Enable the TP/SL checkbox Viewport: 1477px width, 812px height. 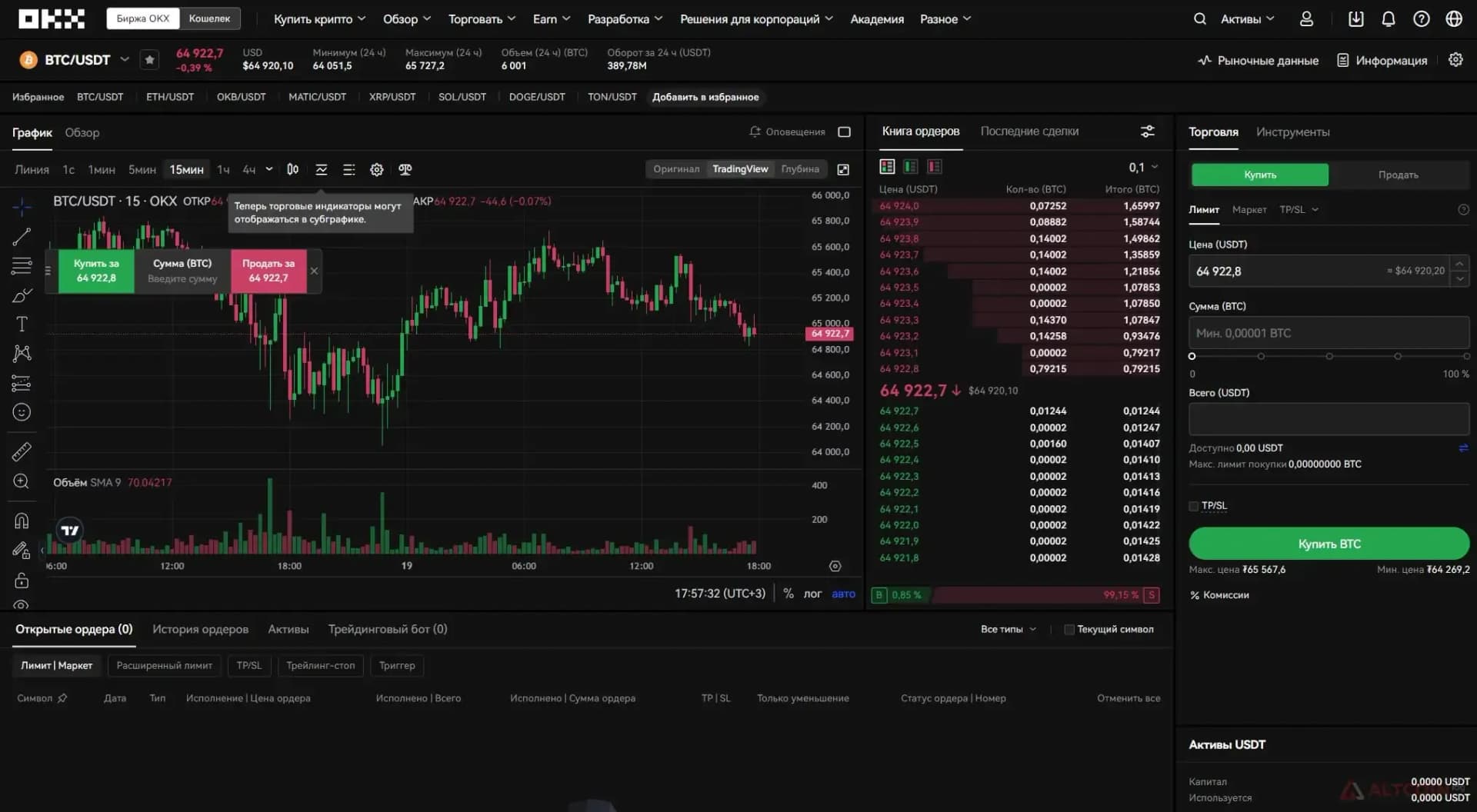(x=1193, y=506)
